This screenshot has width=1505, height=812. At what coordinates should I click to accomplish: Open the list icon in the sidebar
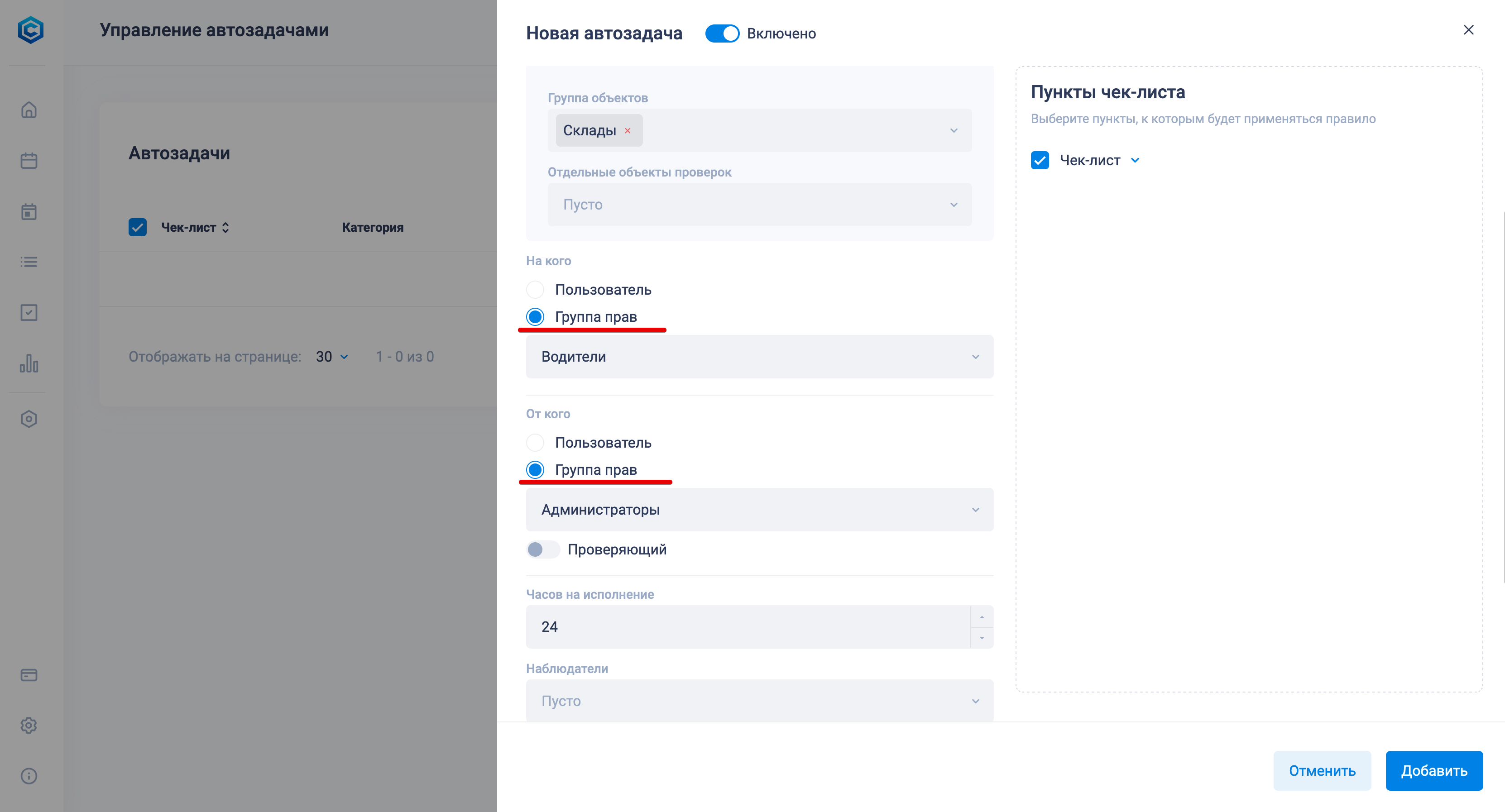[x=29, y=262]
